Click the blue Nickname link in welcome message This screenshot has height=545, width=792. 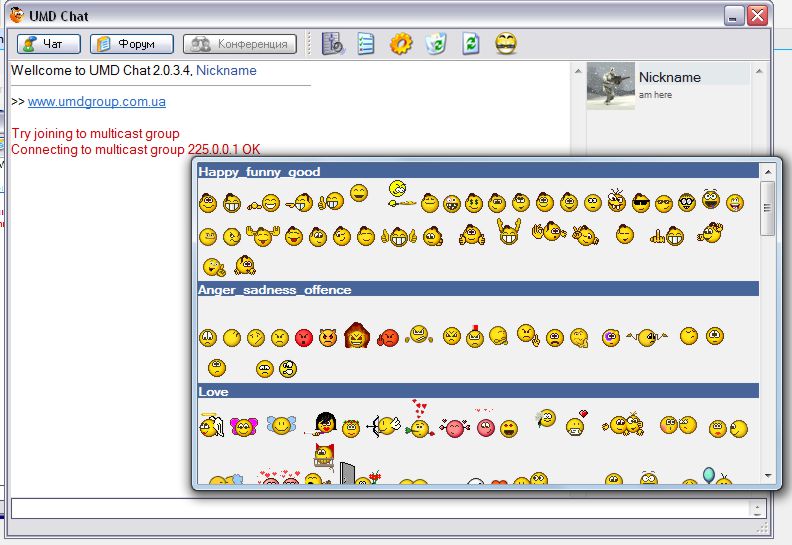click(226, 71)
